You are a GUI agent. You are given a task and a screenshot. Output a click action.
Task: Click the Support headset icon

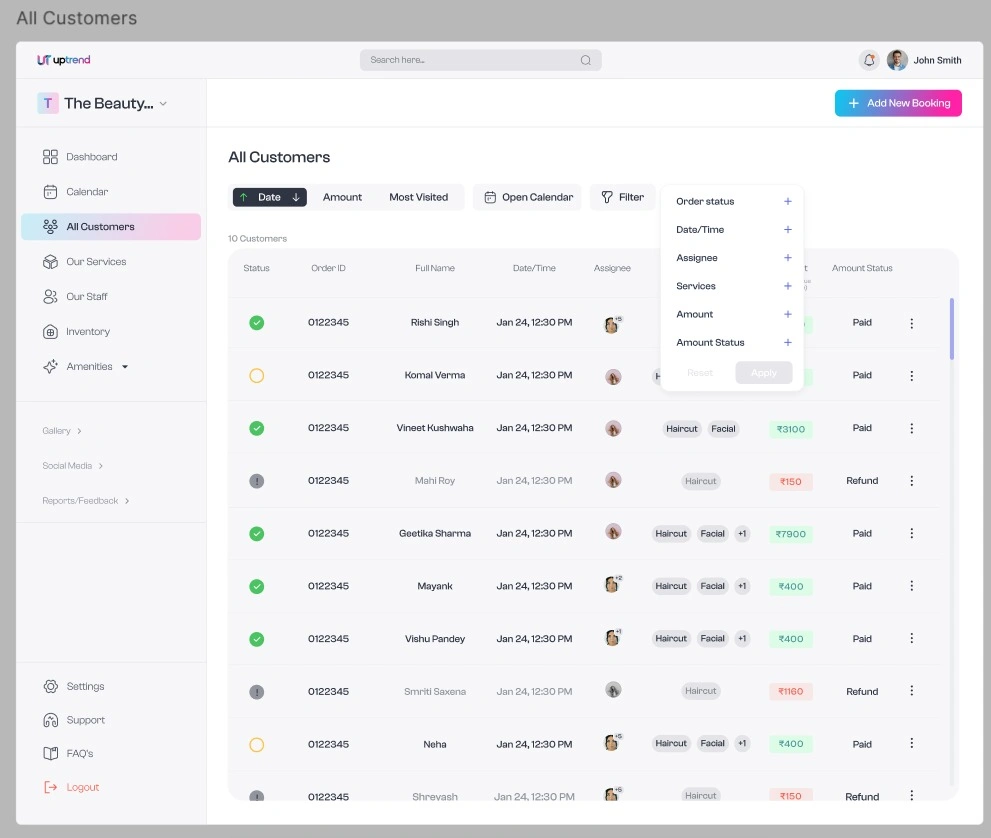[51, 720]
